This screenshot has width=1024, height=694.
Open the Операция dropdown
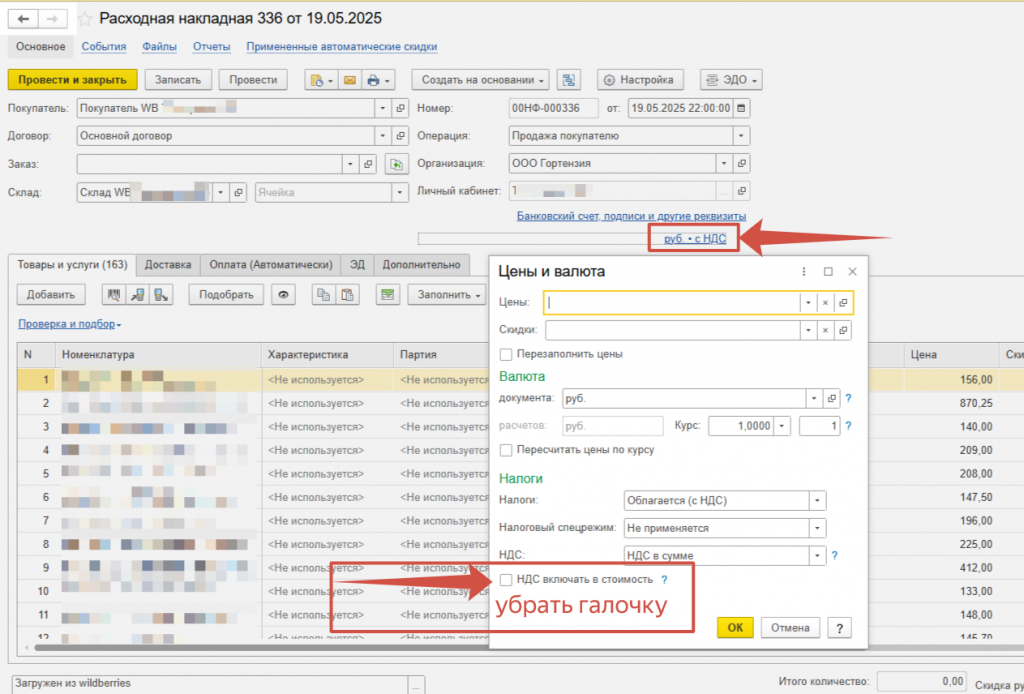pos(740,136)
